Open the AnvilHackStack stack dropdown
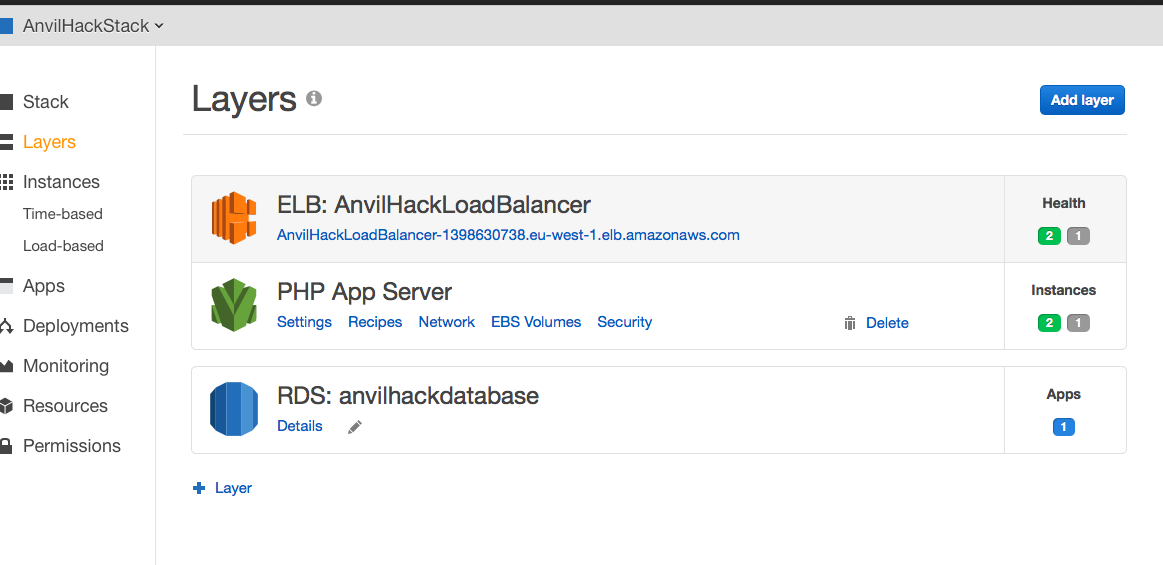The image size is (1163, 565). point(93,26)
